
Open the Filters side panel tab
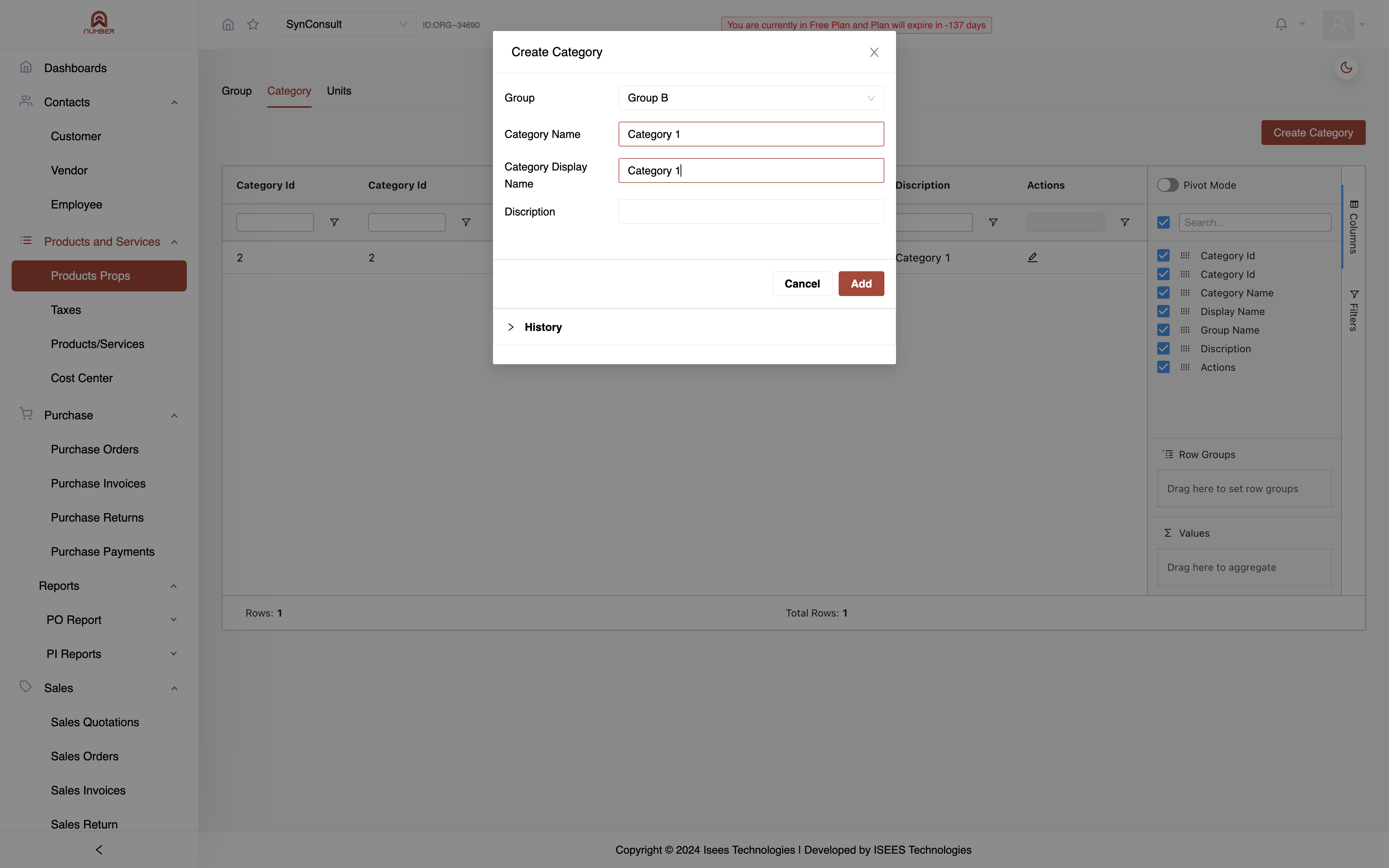(x=1353, y=310)
